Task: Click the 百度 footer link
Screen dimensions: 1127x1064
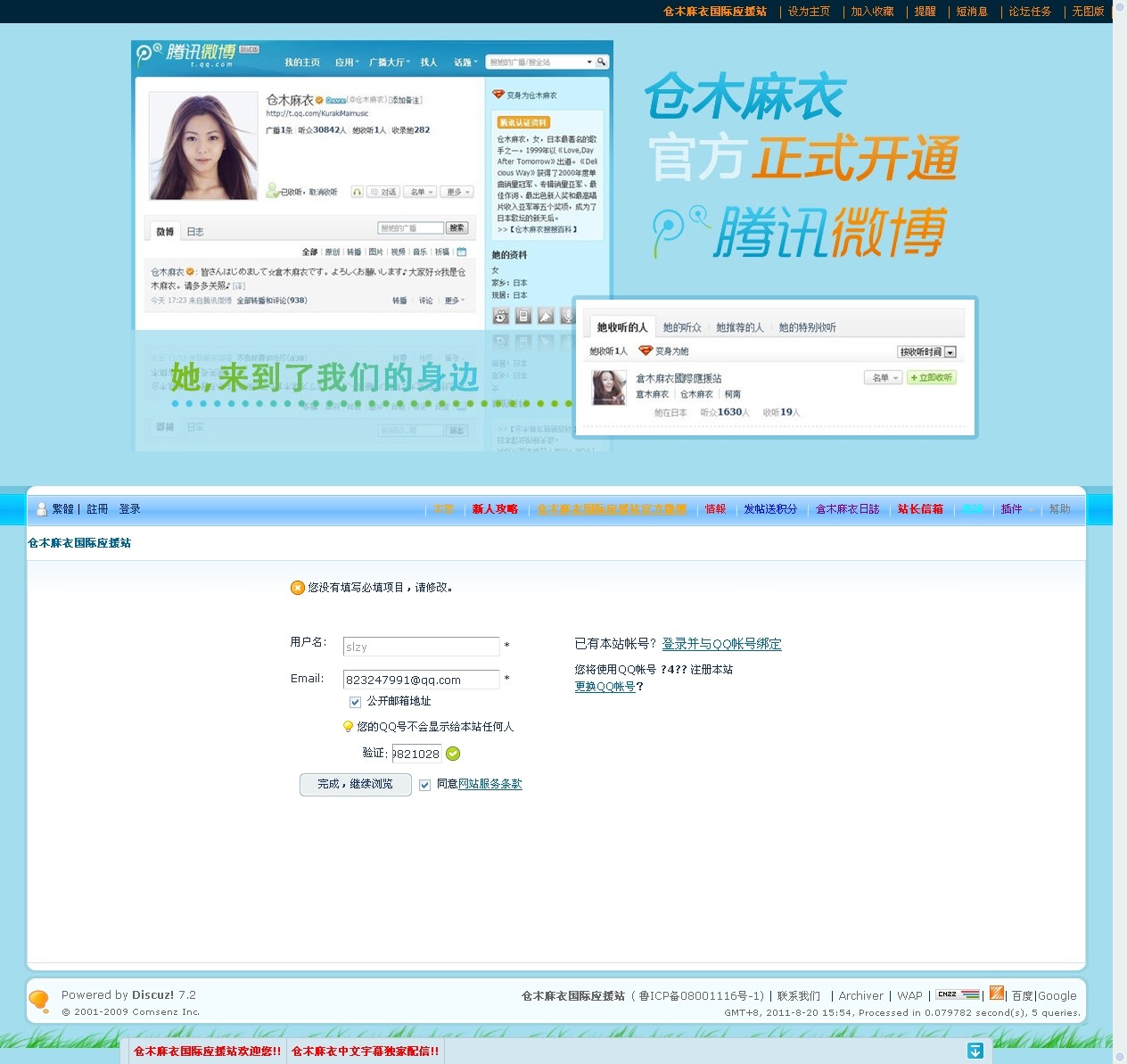Action: point(1022,996)
